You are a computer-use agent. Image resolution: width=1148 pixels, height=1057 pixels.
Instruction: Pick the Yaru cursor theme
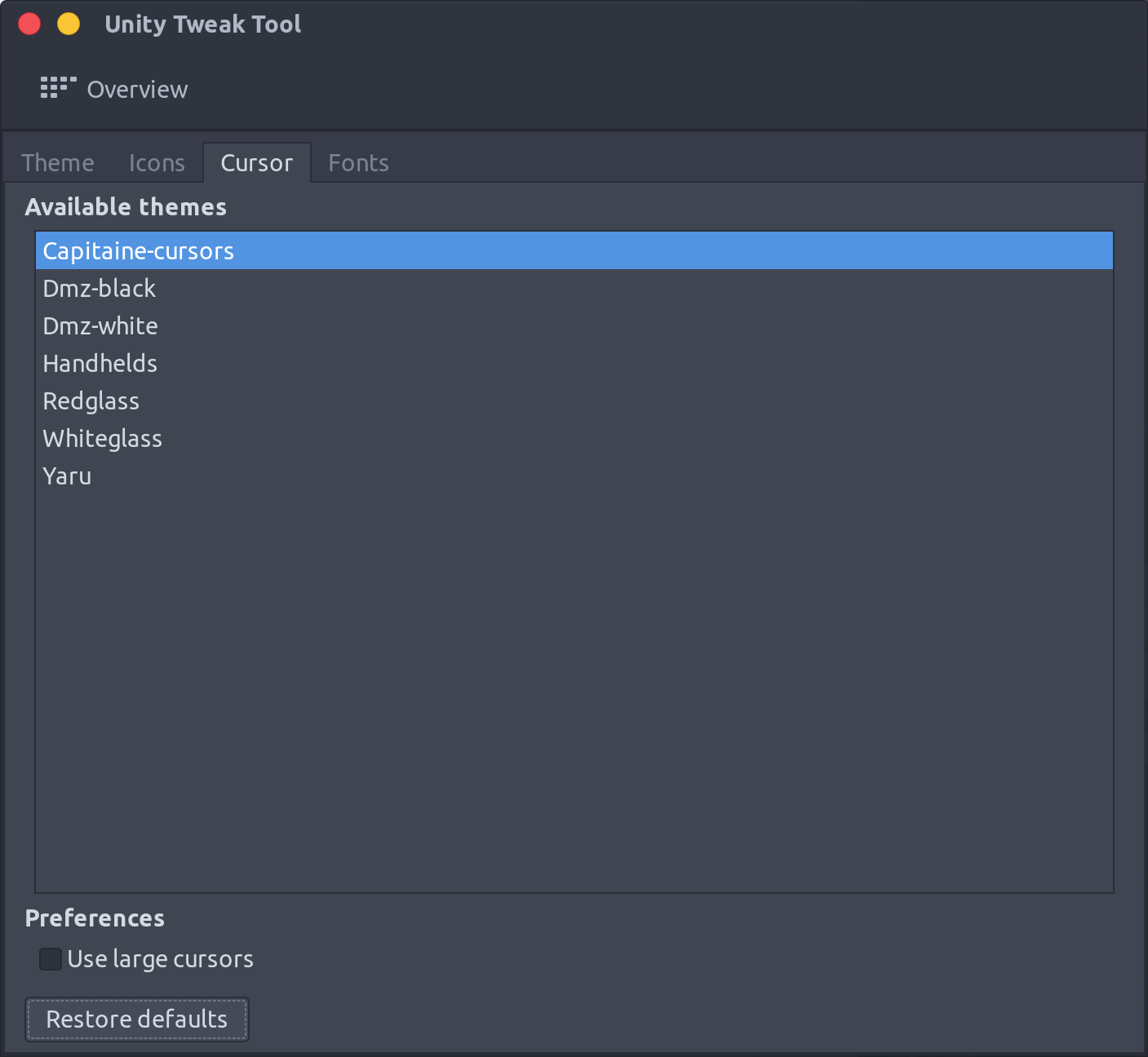pos(574,475)
